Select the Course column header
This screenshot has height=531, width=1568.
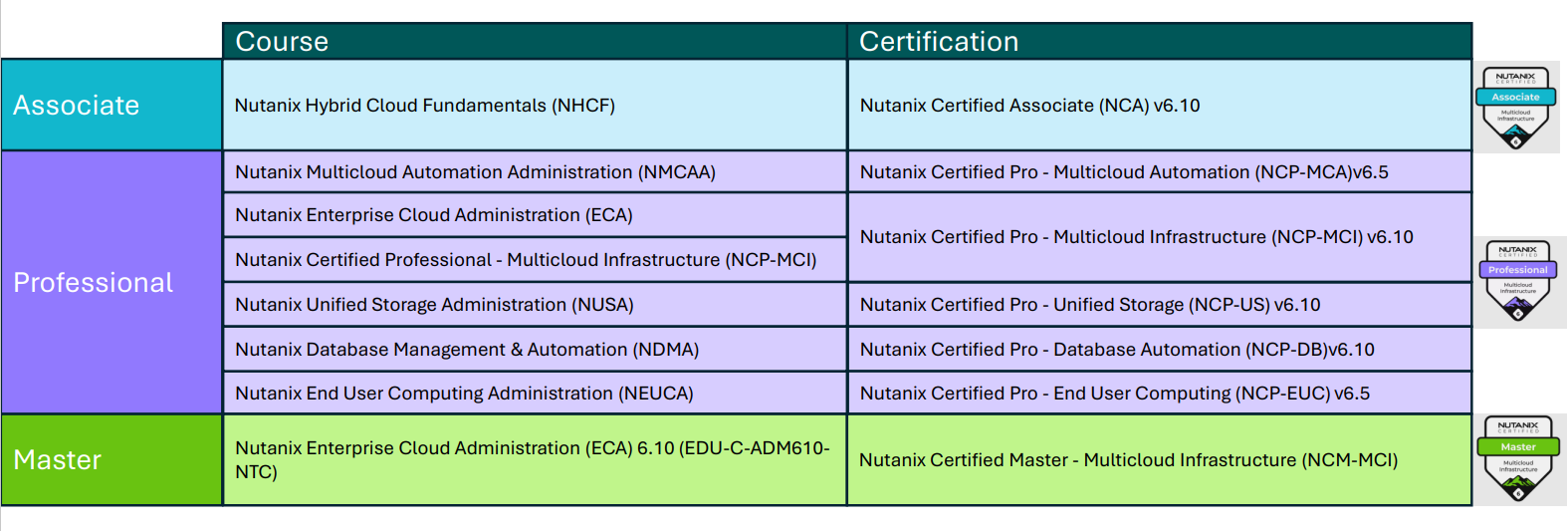tap(282, 42)
